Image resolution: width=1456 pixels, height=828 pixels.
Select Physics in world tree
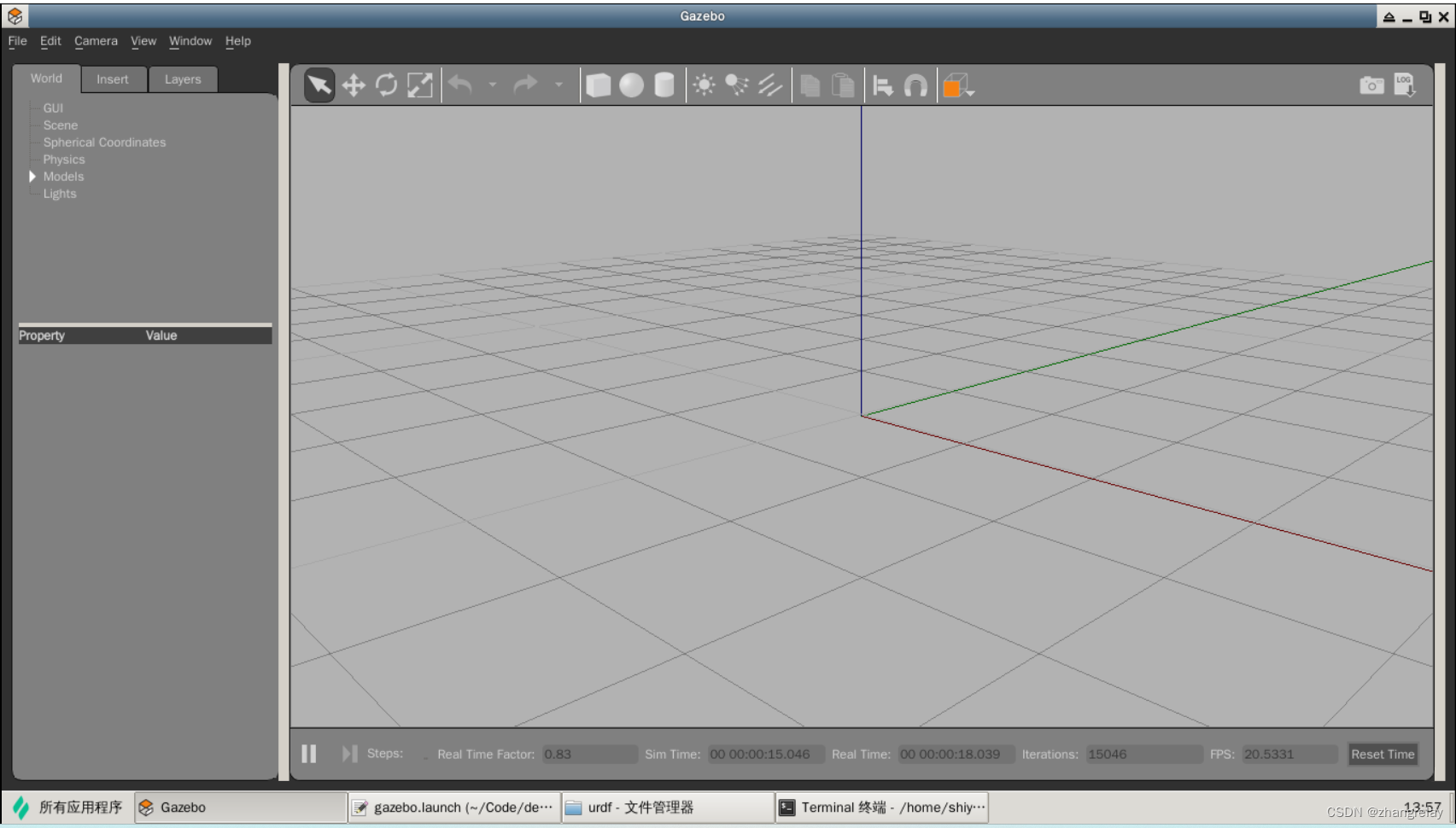point(64,160)
